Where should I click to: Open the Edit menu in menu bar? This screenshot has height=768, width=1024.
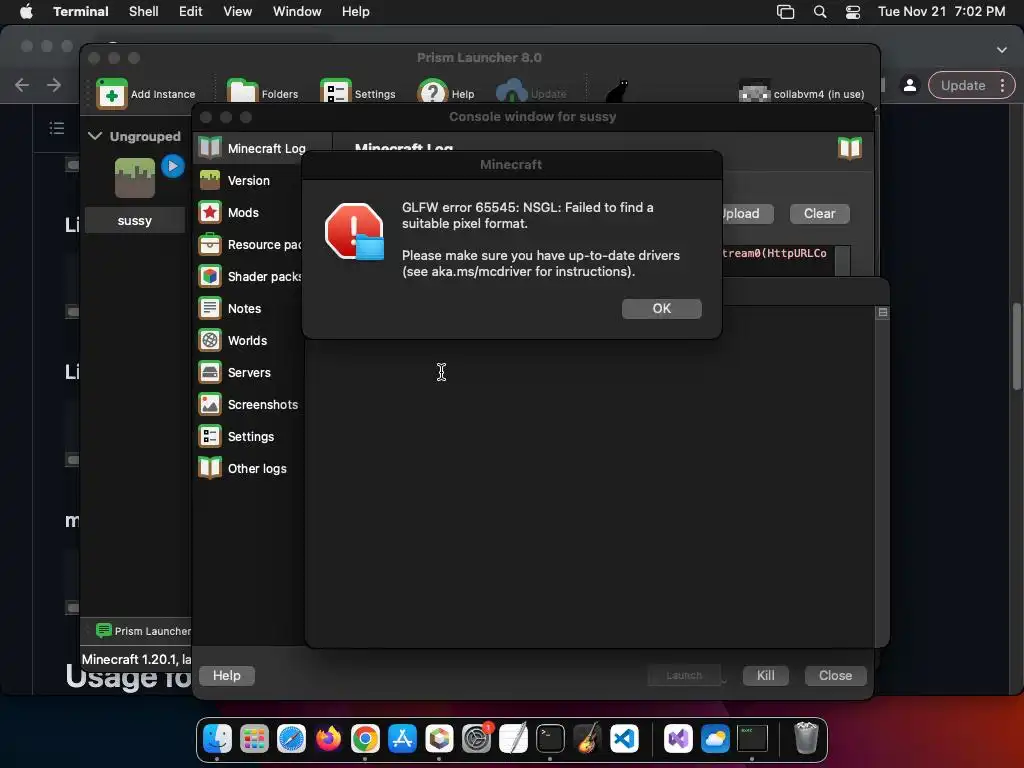pos(191,11)
